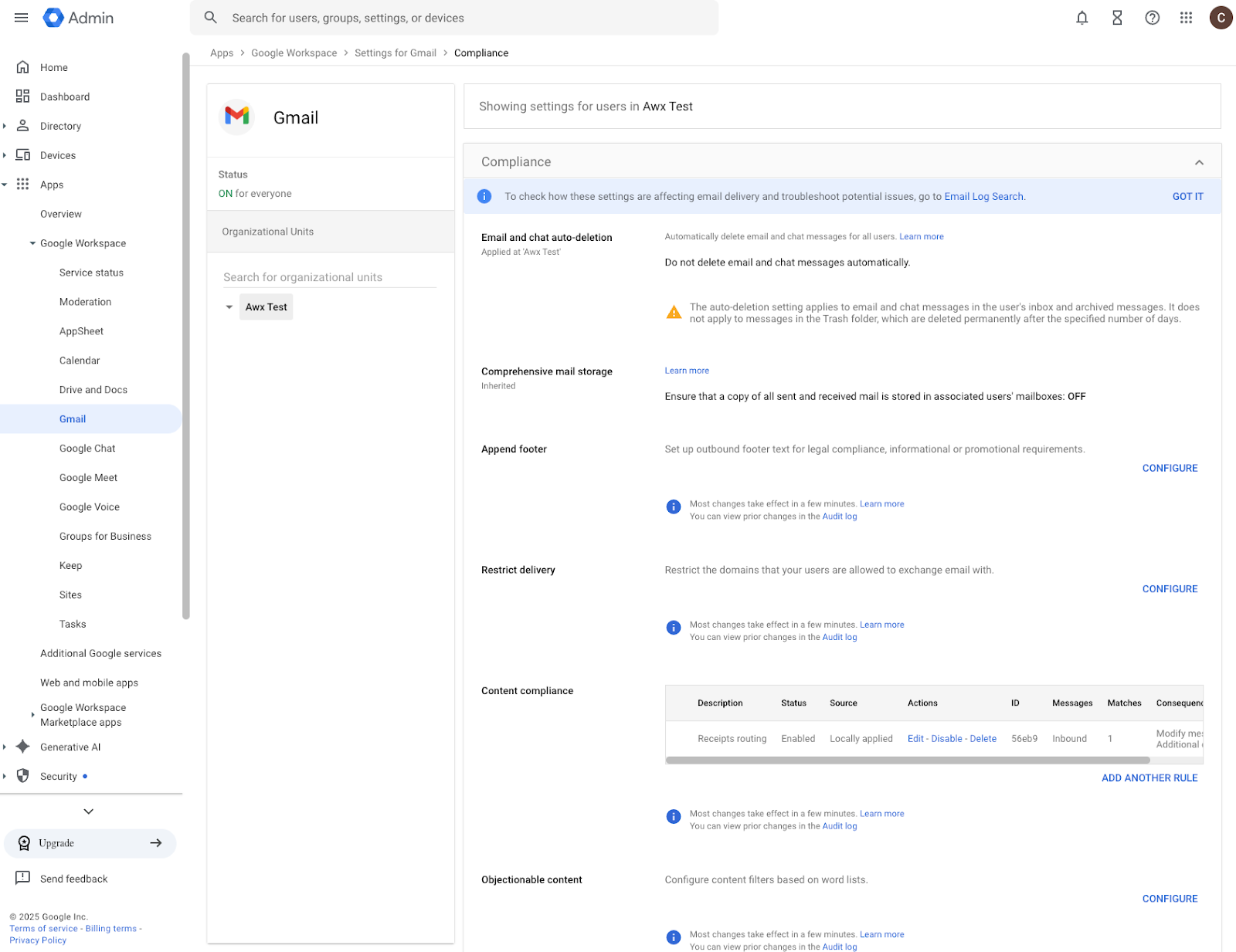The image size is (1236, 952).
Task: Open the help question mark icon
Action: 1152,18
